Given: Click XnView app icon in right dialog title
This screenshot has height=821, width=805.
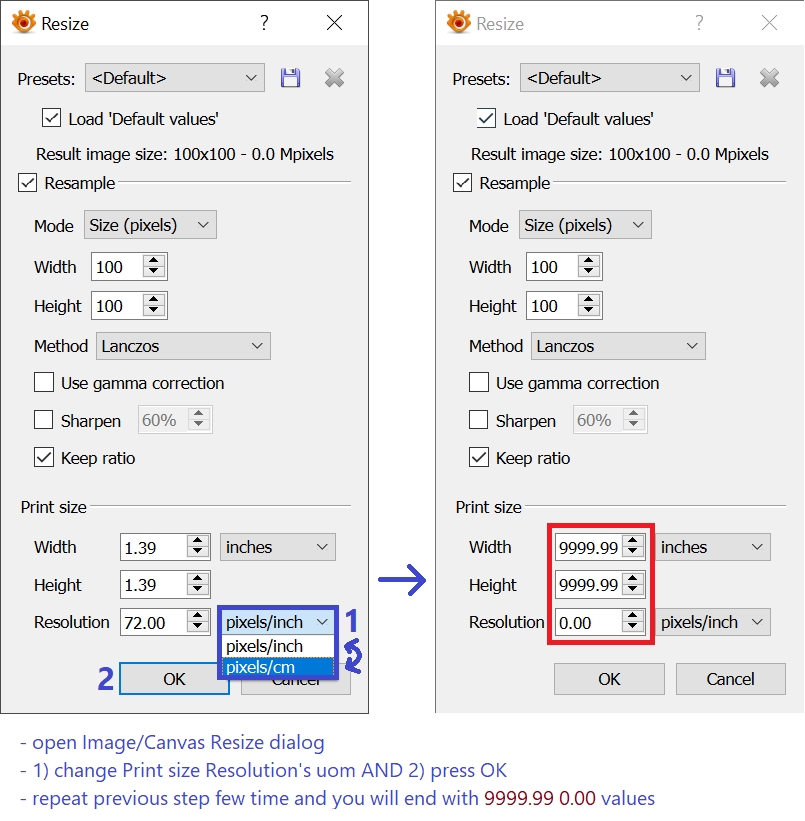Looking at the screenshot, I should 459,23.
